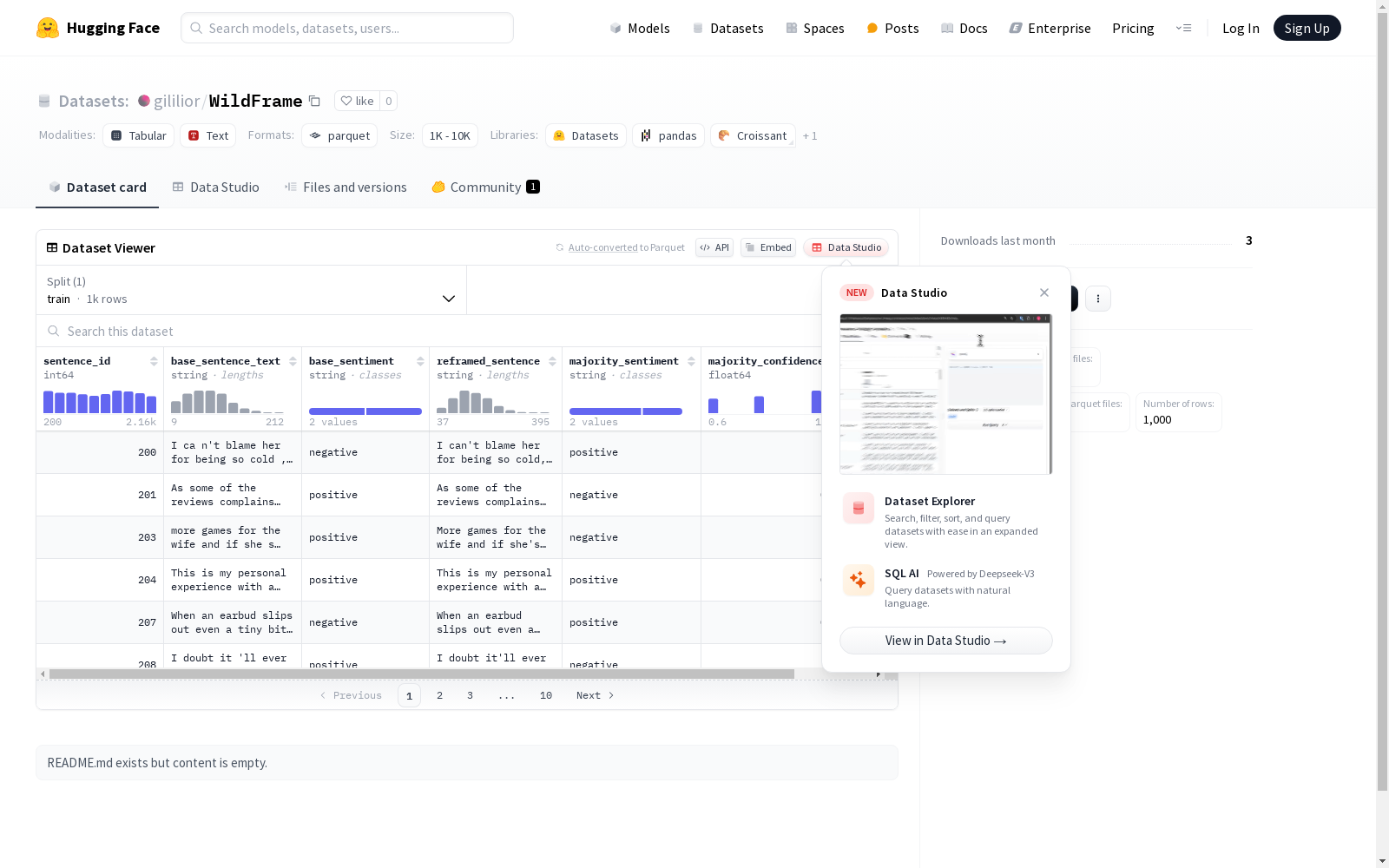The width and height of the screenshot is (1389, 868).
Task: Close the Data Studio popup
Action: click(x=1044, y=293)
